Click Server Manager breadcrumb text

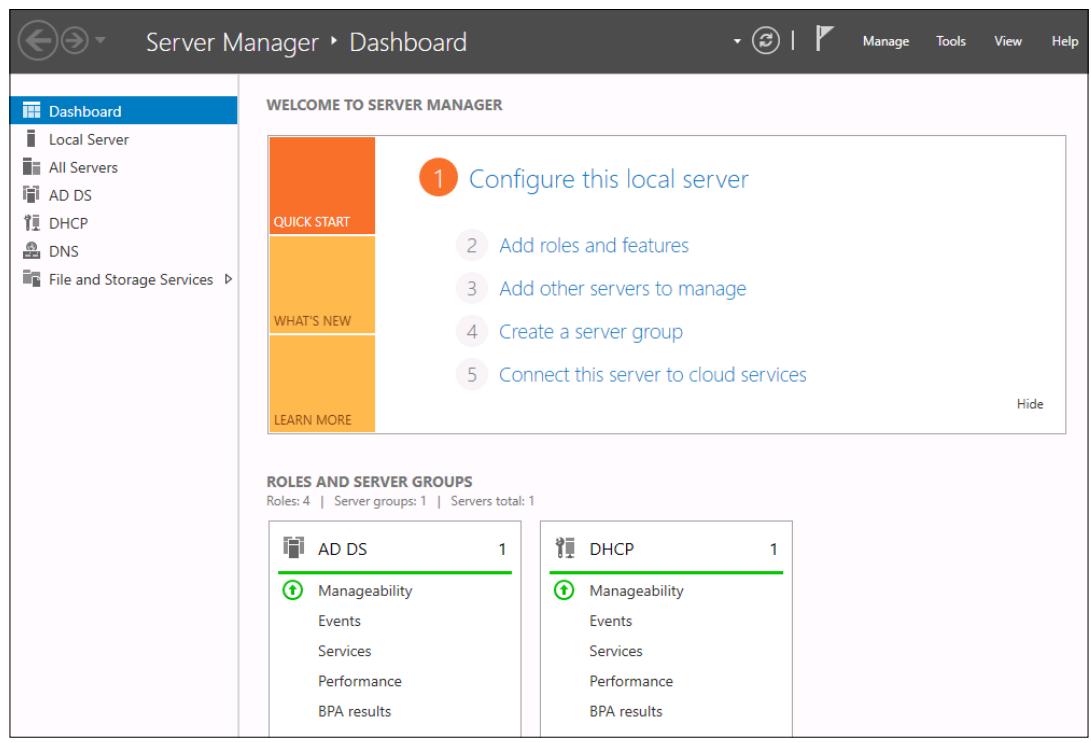click(232, 42)
